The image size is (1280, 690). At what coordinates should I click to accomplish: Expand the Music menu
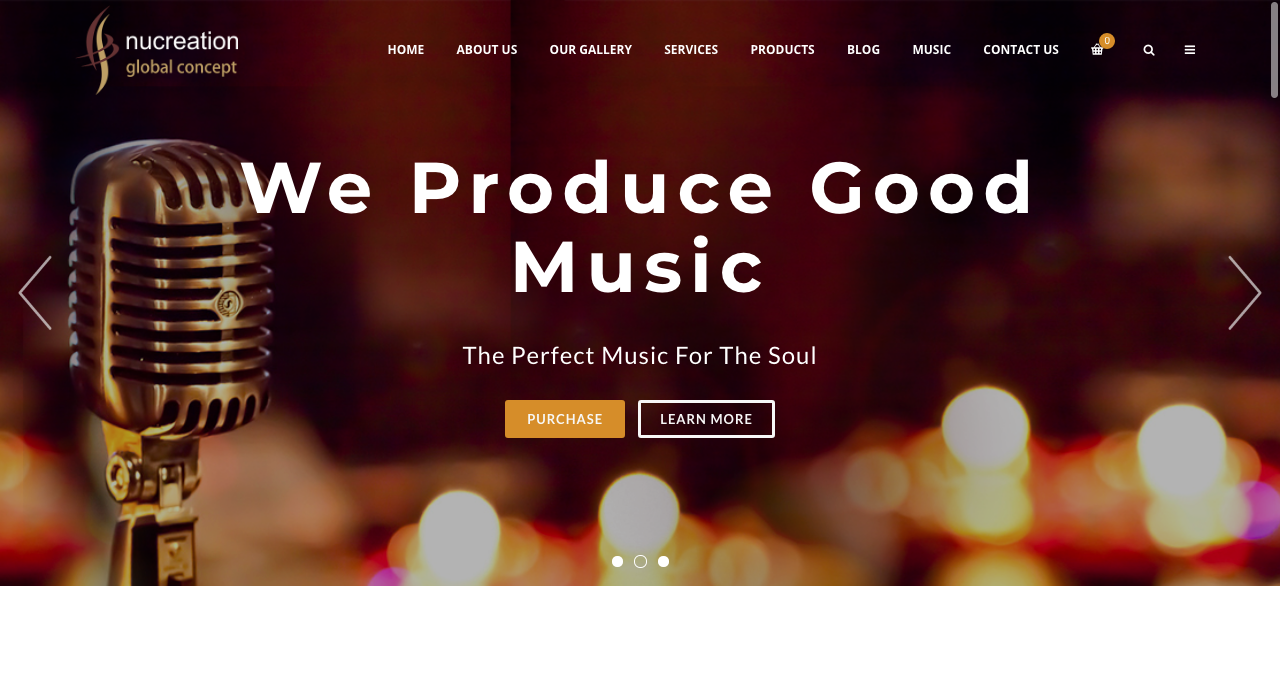pyautogui.click(x=932, y=50)
